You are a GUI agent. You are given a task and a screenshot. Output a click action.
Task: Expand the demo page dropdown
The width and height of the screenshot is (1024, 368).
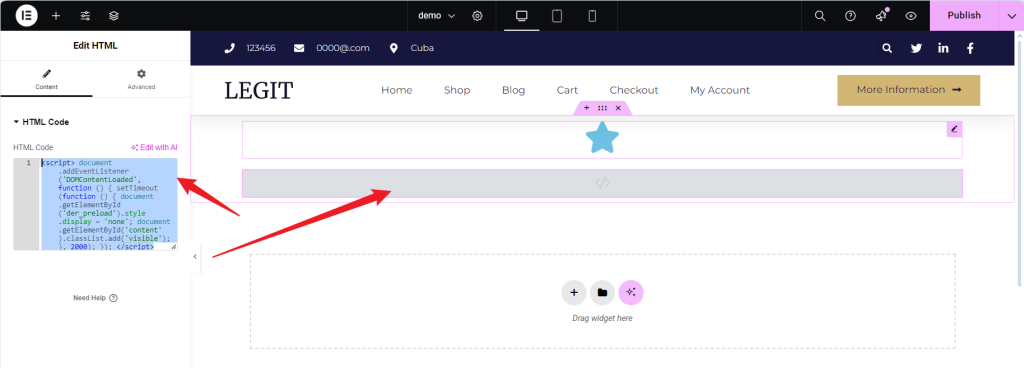pyautogui.click(x=436, y=16)
